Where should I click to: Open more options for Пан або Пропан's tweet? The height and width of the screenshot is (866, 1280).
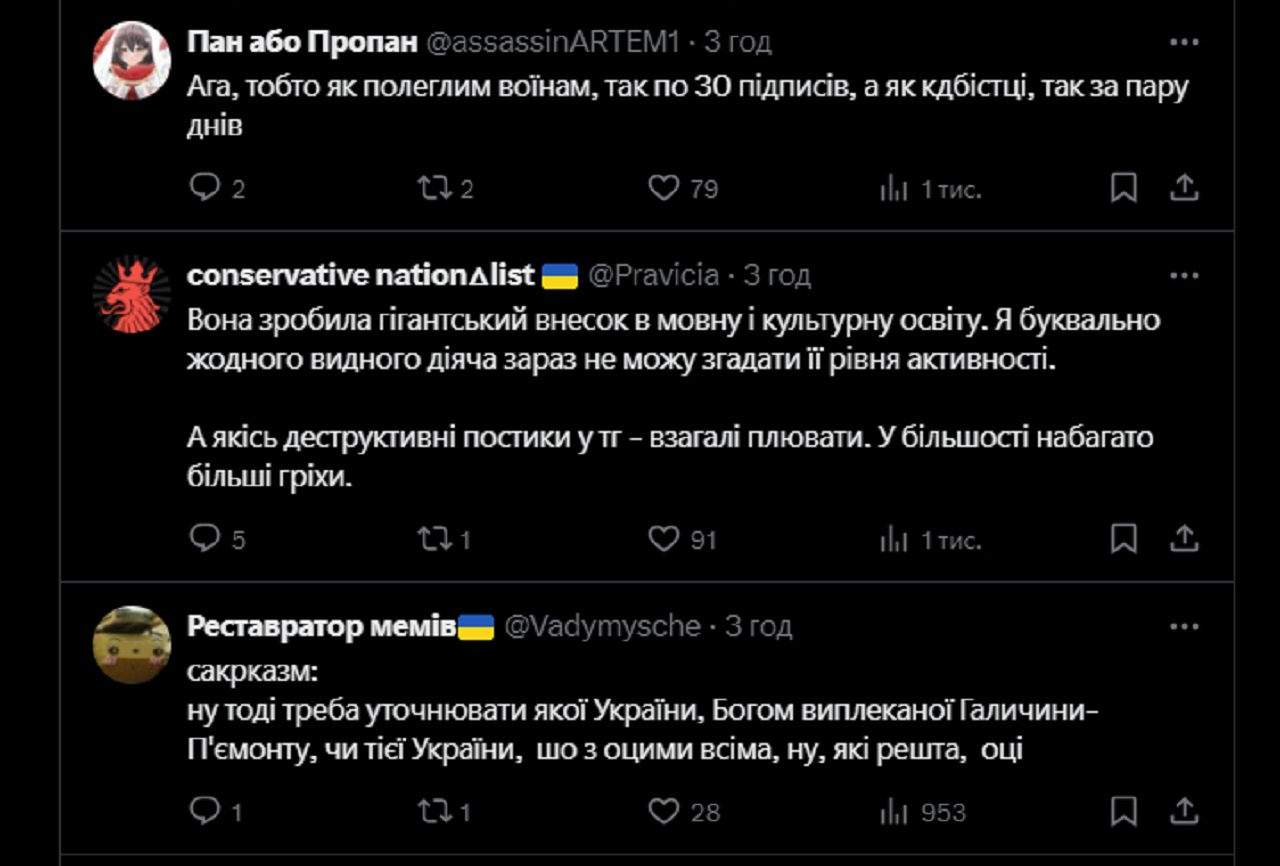coord(1184,42)
